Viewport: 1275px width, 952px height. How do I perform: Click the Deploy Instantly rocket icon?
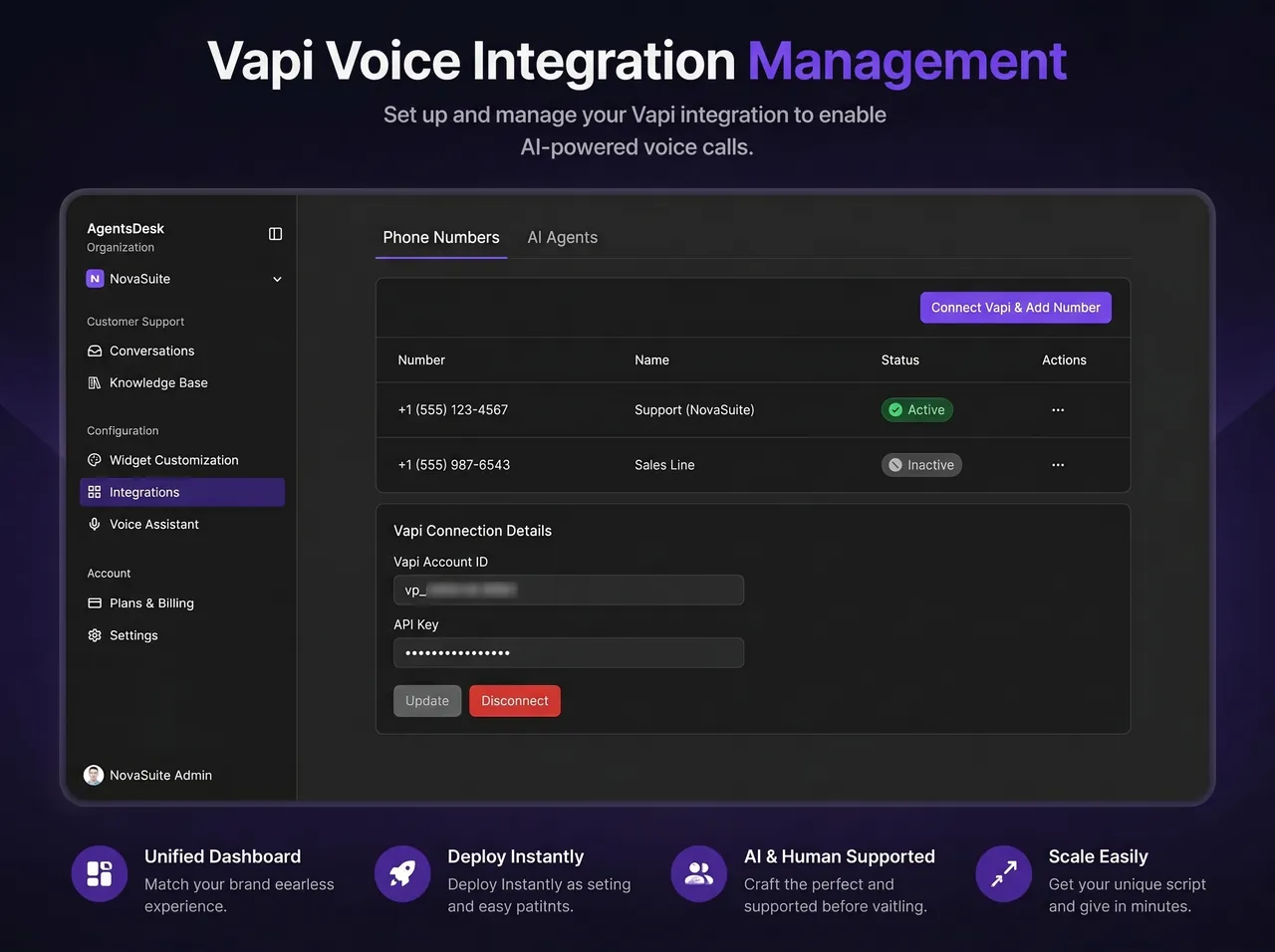[x=402, y=873]
